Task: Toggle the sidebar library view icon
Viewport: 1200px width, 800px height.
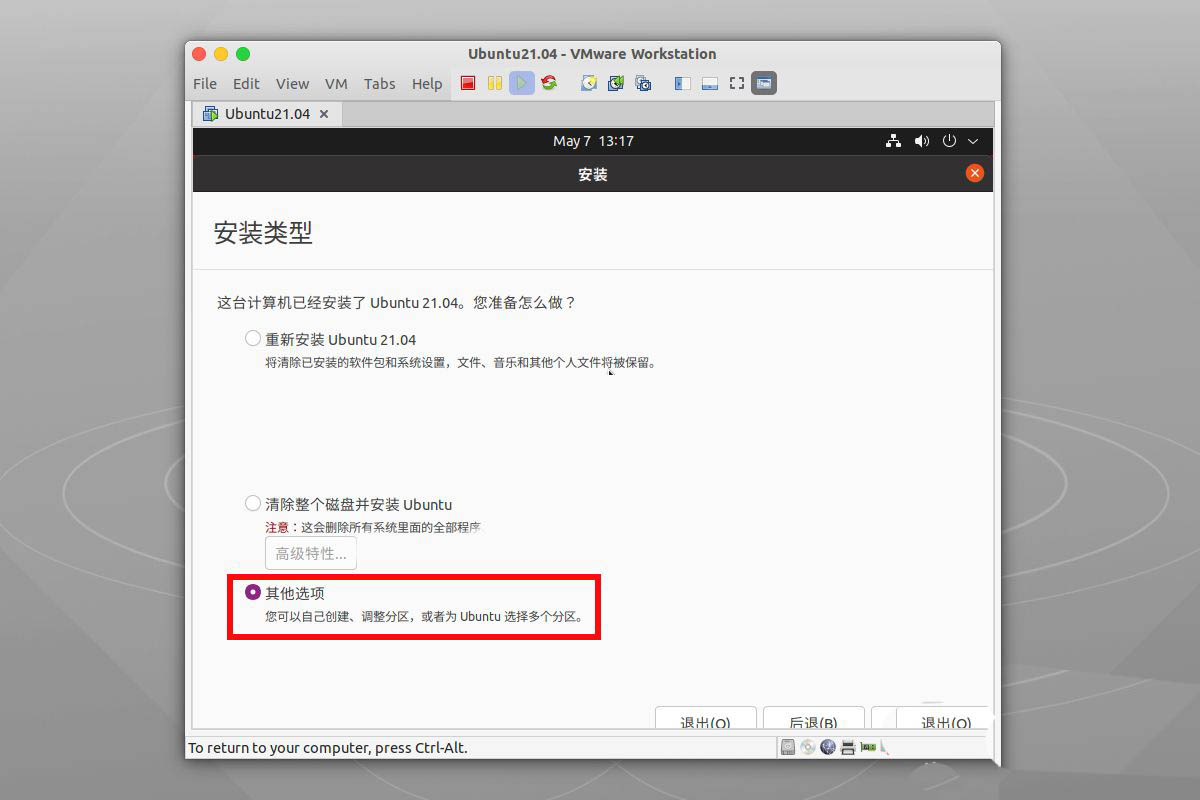Action: 683,83
